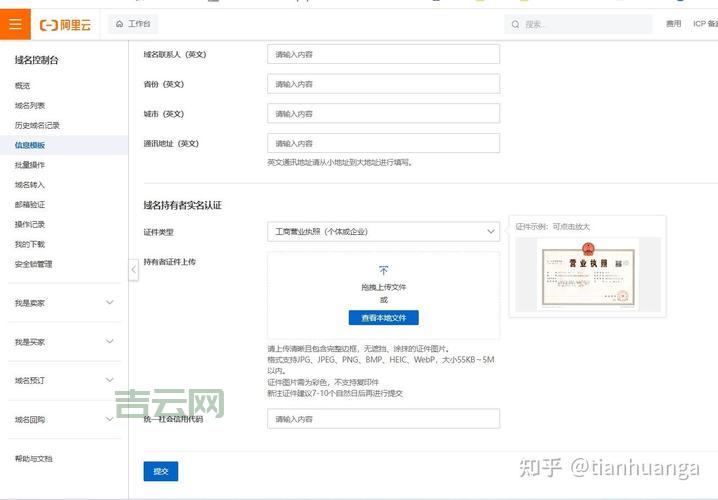Go to 概览 in sidebar
This screenshot has height=500, width=718.
(x=22, y=86)
